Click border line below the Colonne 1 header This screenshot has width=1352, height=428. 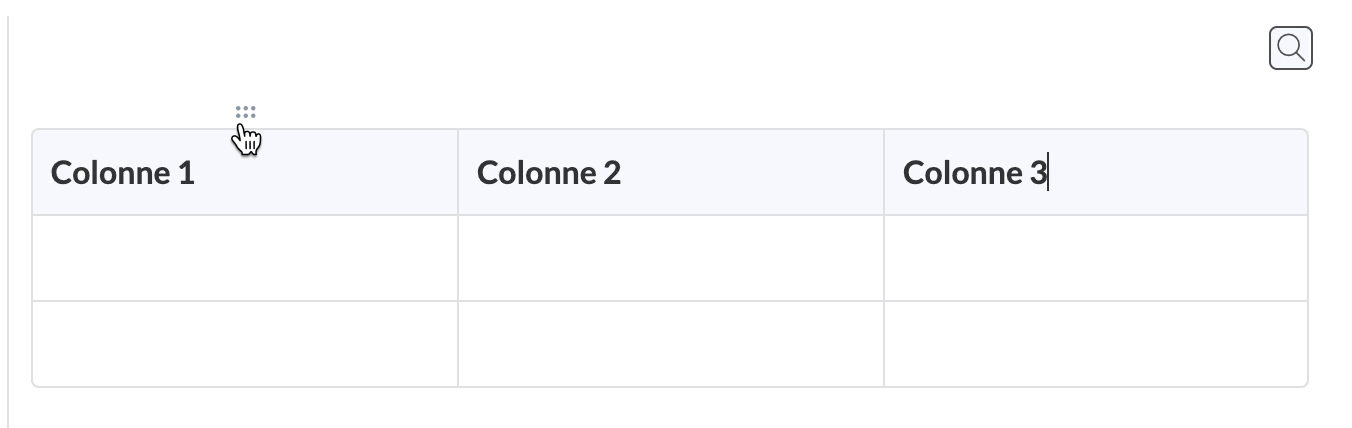pos(245,215)
